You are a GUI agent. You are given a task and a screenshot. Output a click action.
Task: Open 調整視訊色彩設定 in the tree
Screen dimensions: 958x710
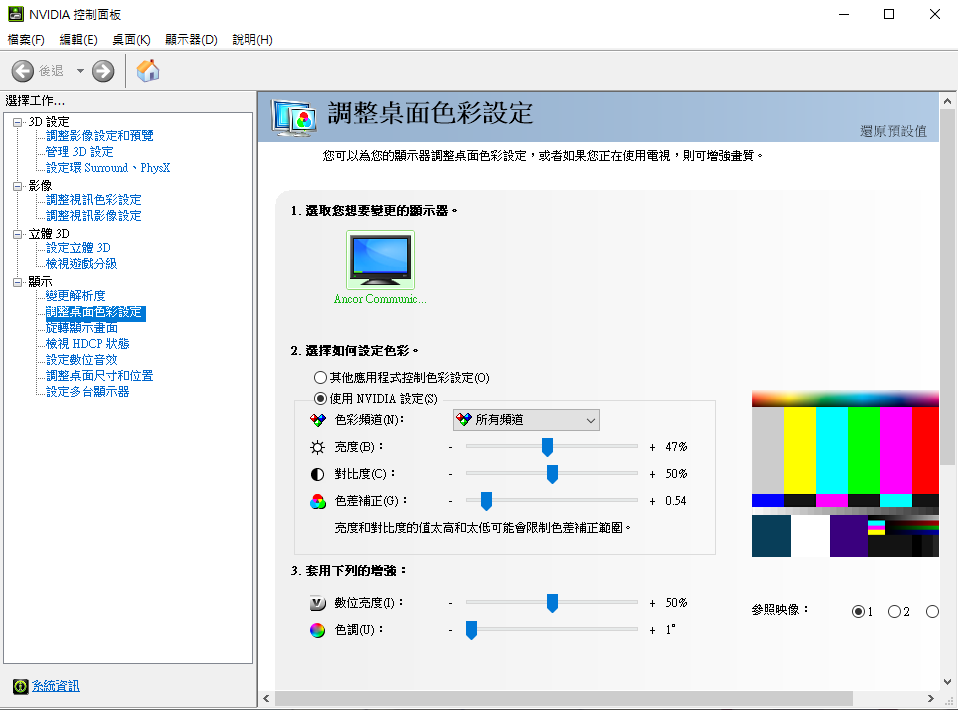(x=93, y=200)
